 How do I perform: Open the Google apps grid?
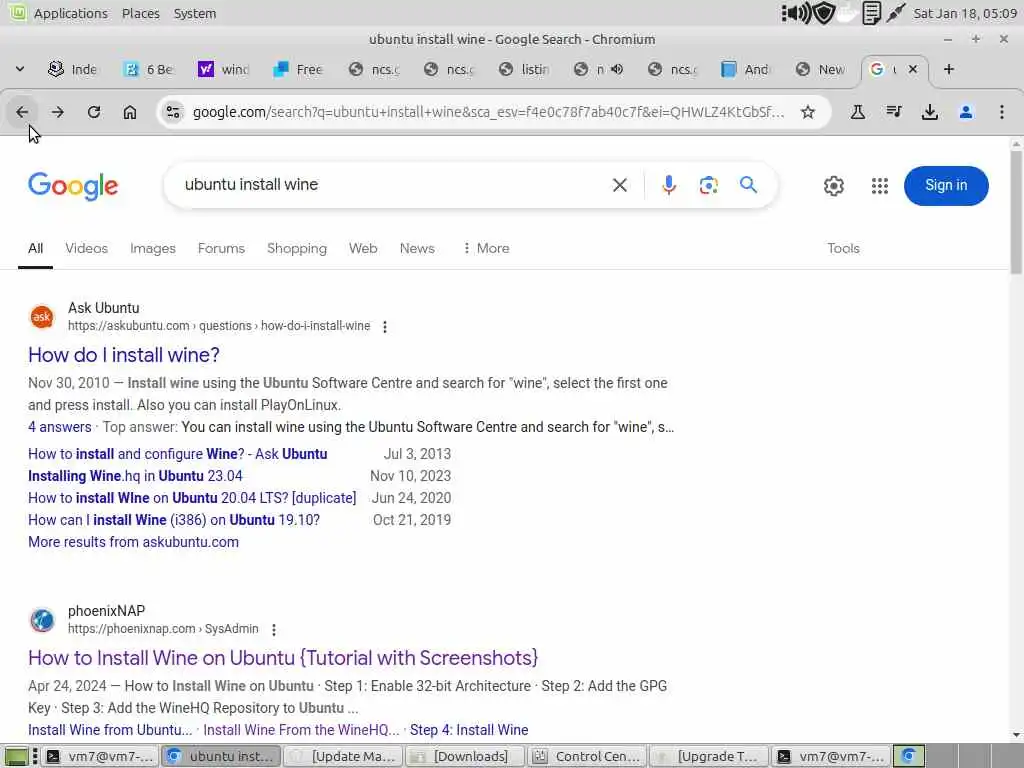click(880, 186)
